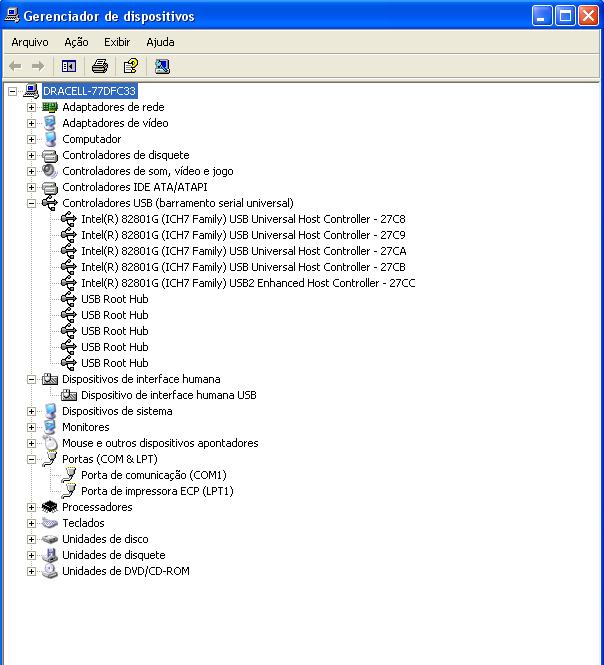This screenshot has height=665, width=604.
Task: Click the display icon for Adaptadores de vídeo
Action: click(x=50, y=123)
